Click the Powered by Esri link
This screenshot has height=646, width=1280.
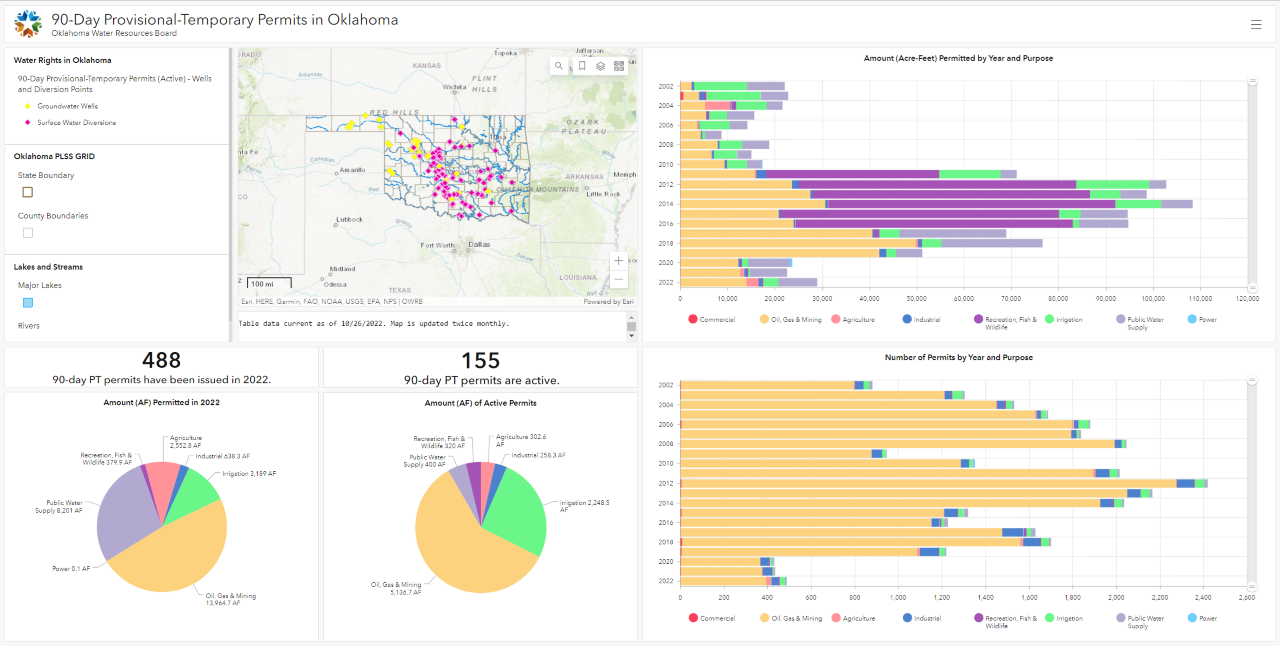(x=608, y=301)
